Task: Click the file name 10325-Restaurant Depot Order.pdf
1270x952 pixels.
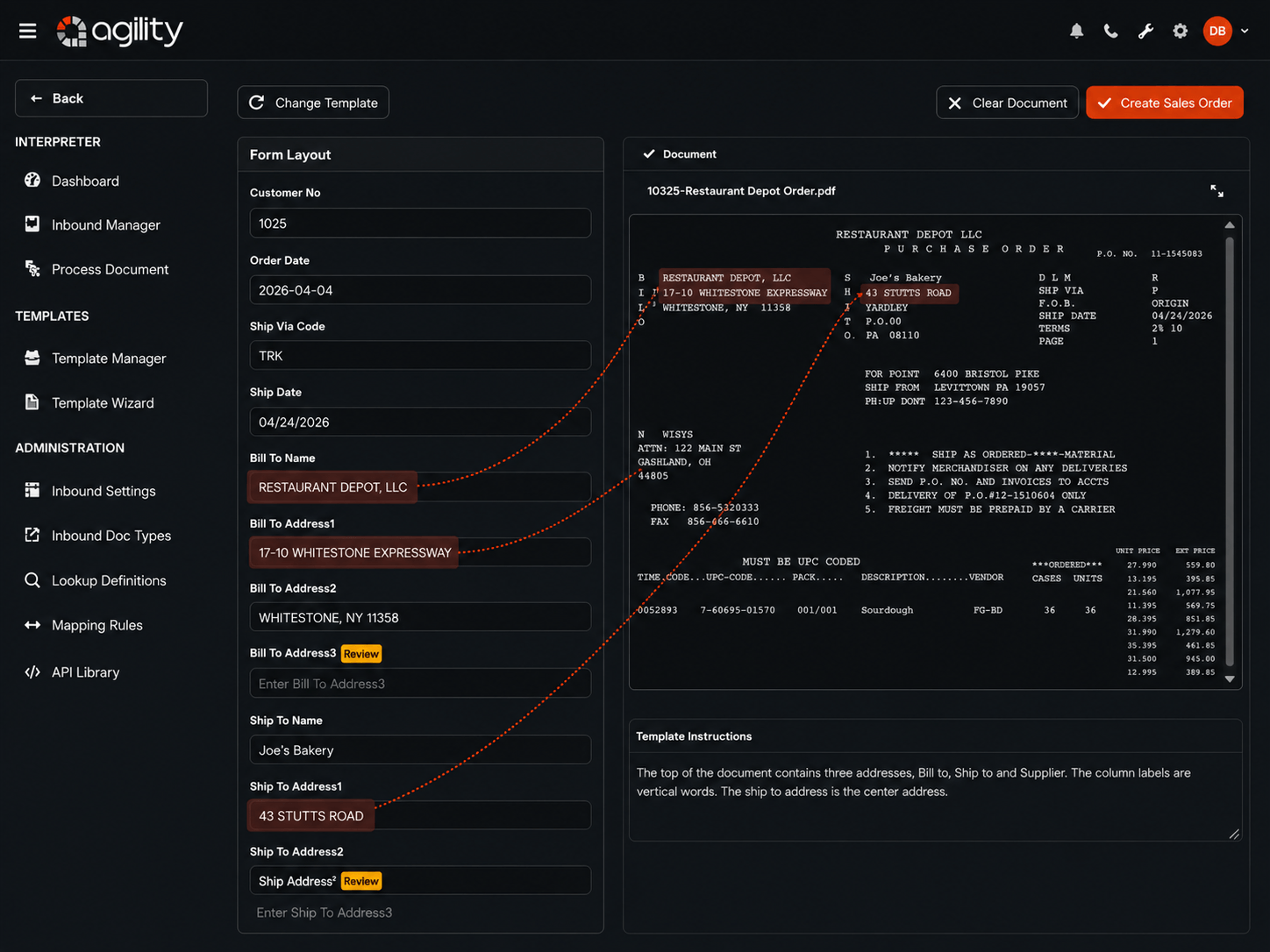Action: pos(741,191)
